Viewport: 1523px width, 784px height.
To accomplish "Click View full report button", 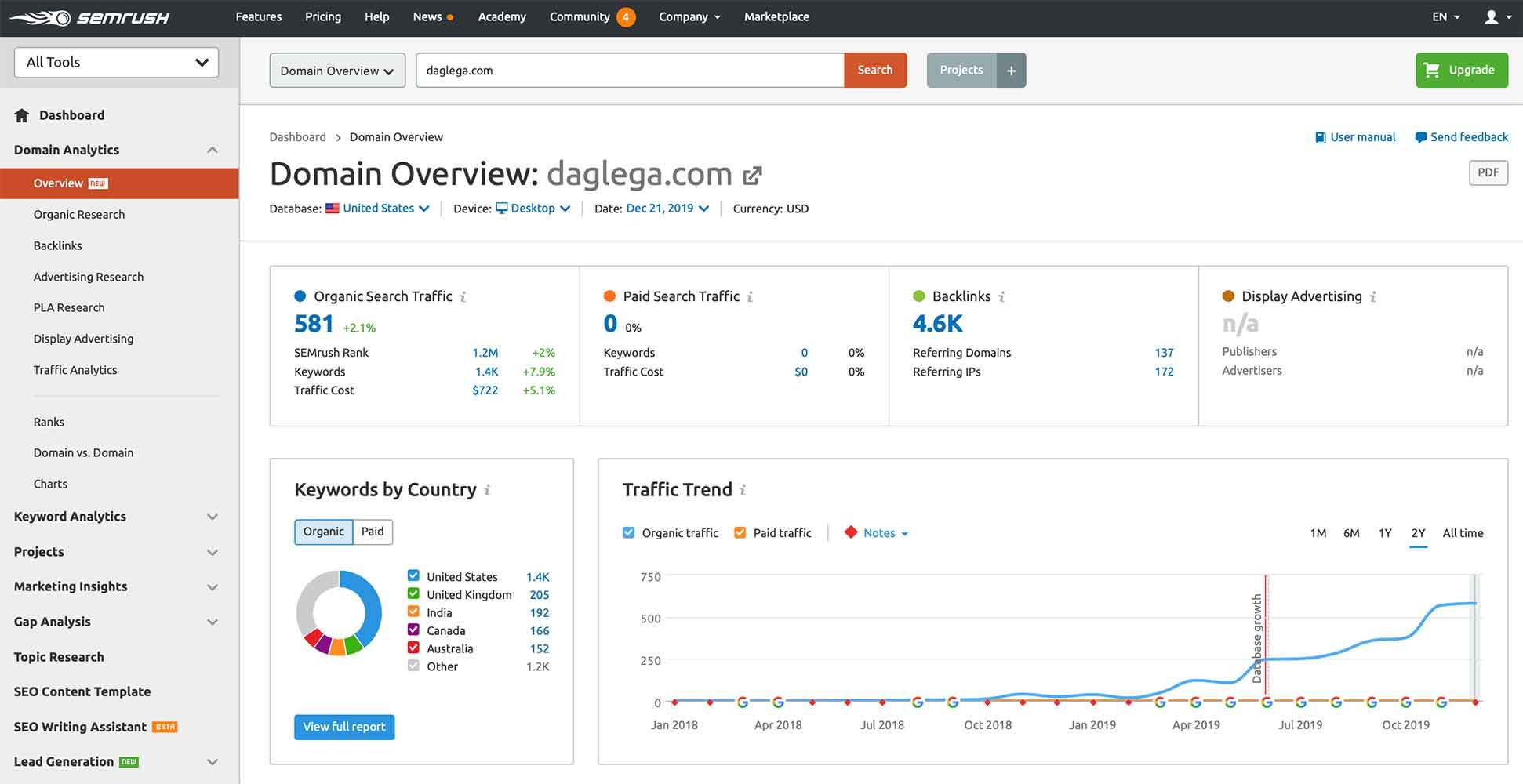I will tap(344, 727).
